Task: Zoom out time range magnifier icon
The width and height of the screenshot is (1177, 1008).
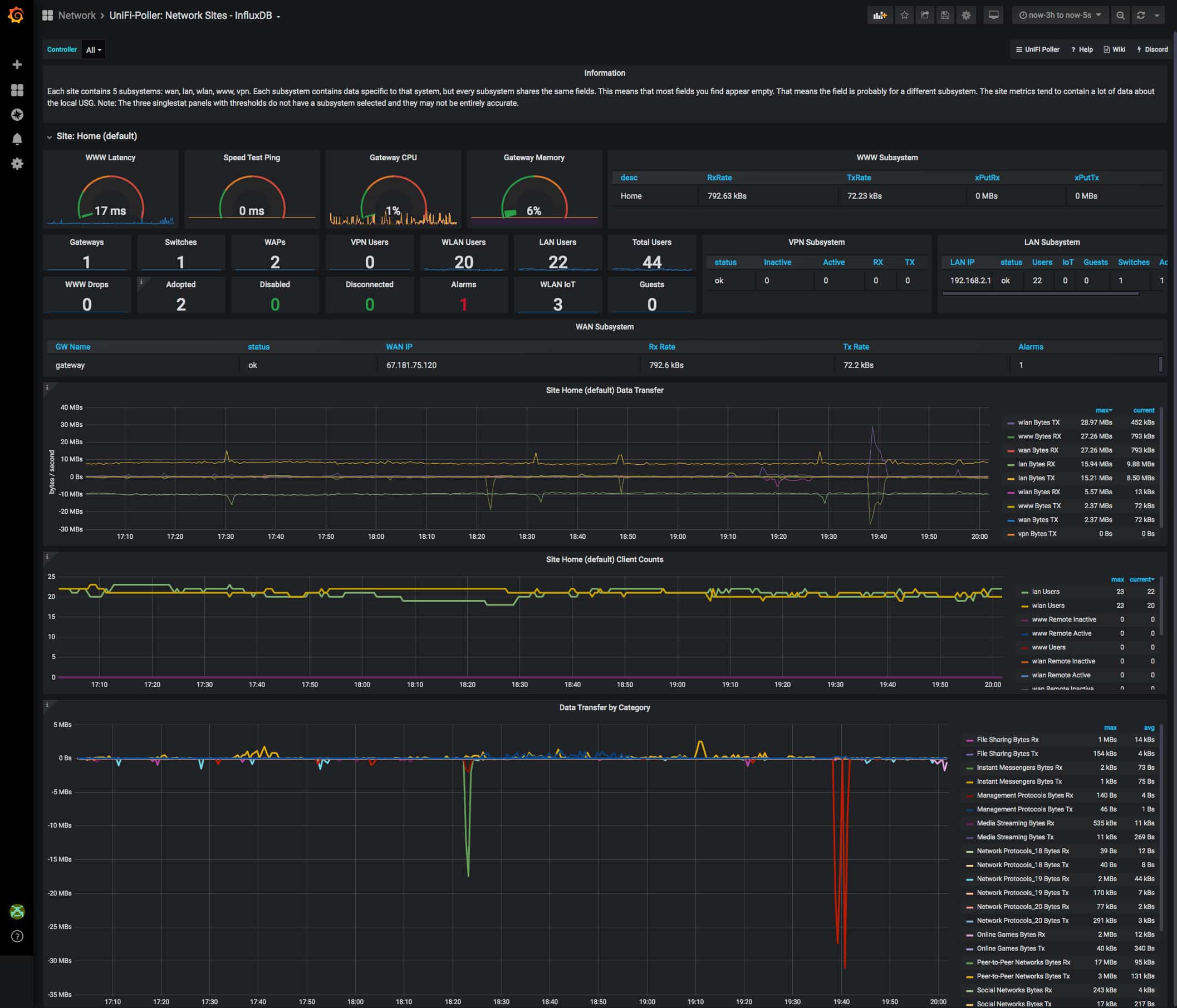Action: (x=1120, y=16)
